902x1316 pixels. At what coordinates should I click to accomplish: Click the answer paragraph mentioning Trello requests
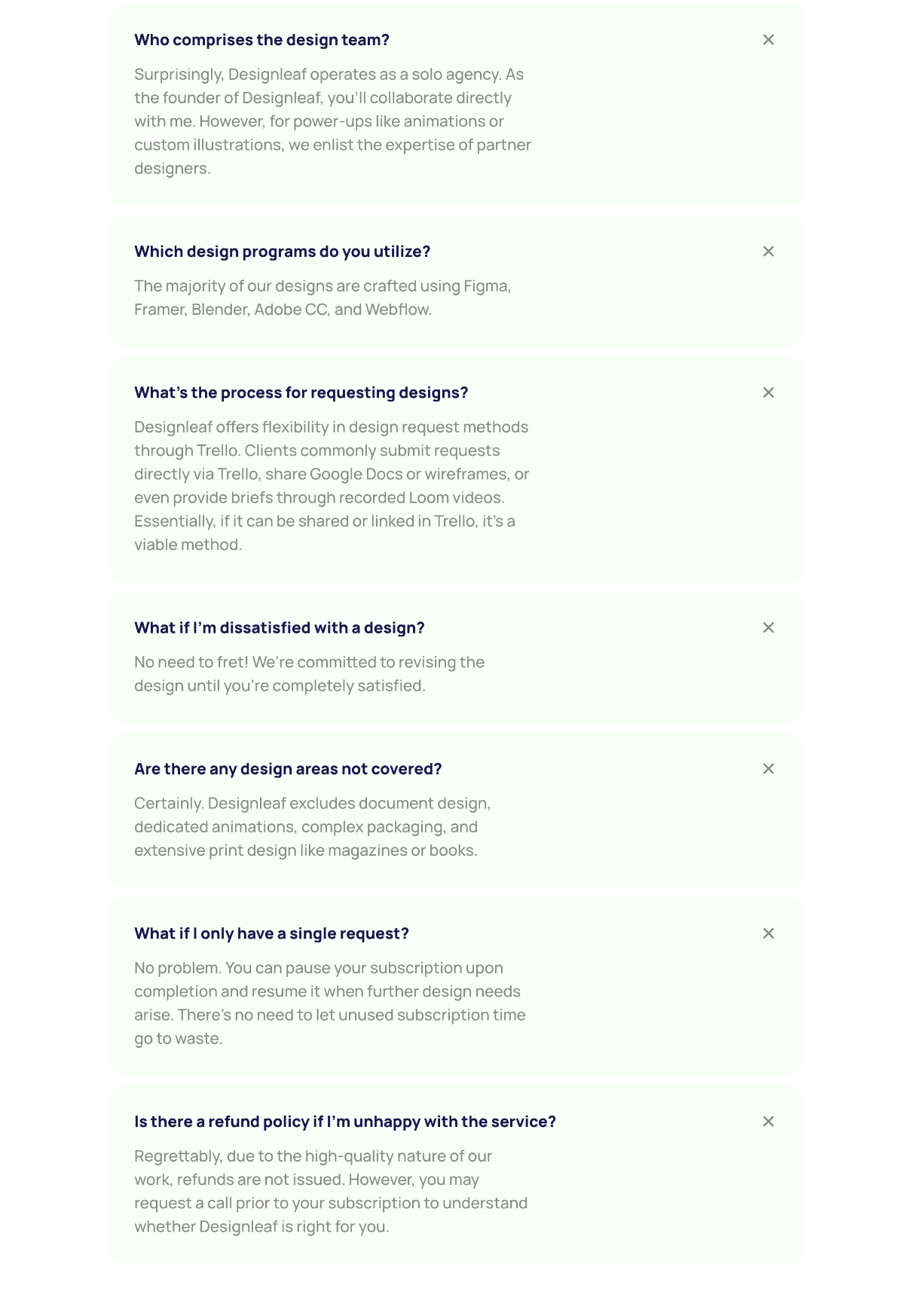(332, 486)
